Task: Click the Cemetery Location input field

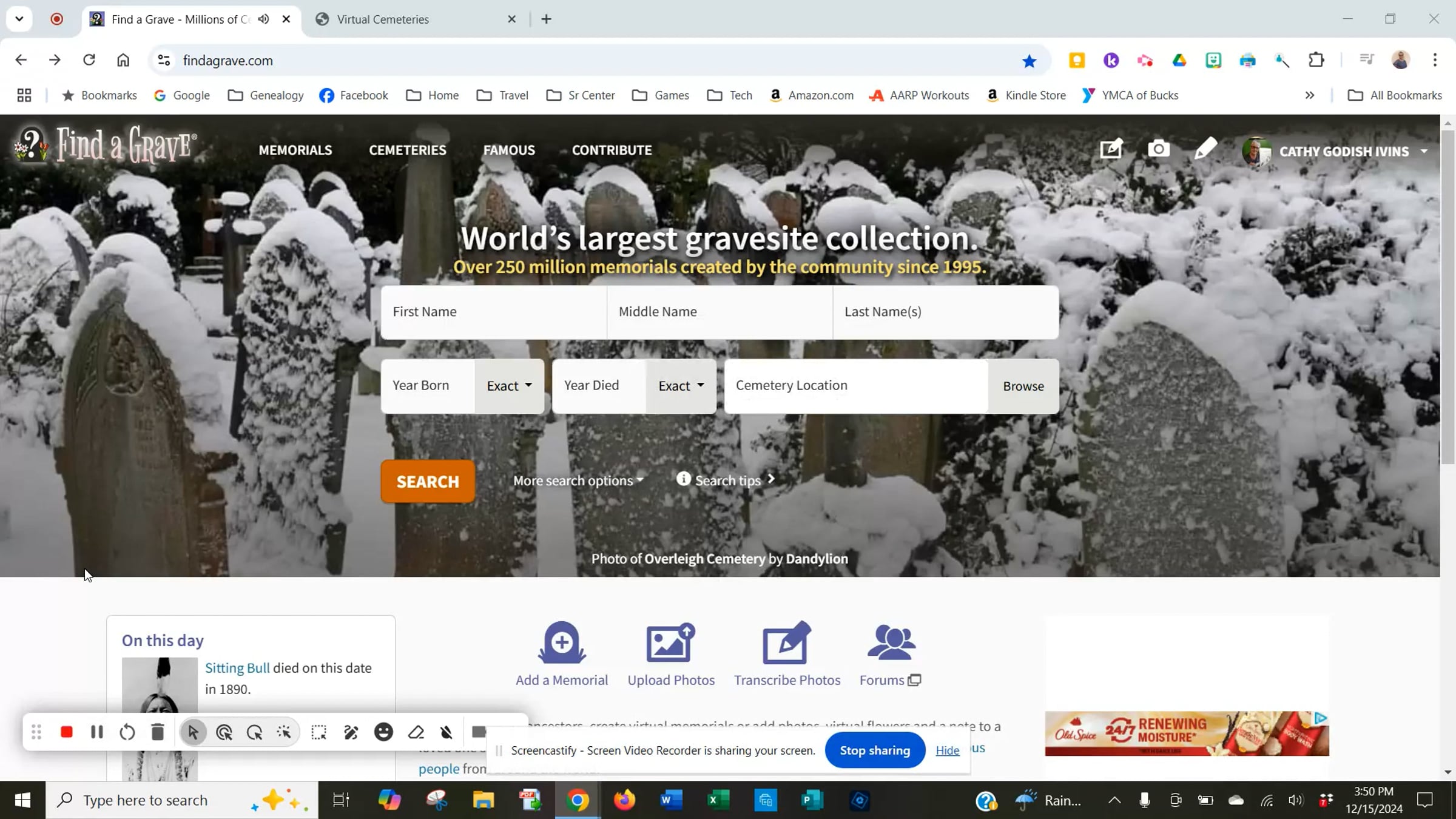Action: (x=856, y=386)
